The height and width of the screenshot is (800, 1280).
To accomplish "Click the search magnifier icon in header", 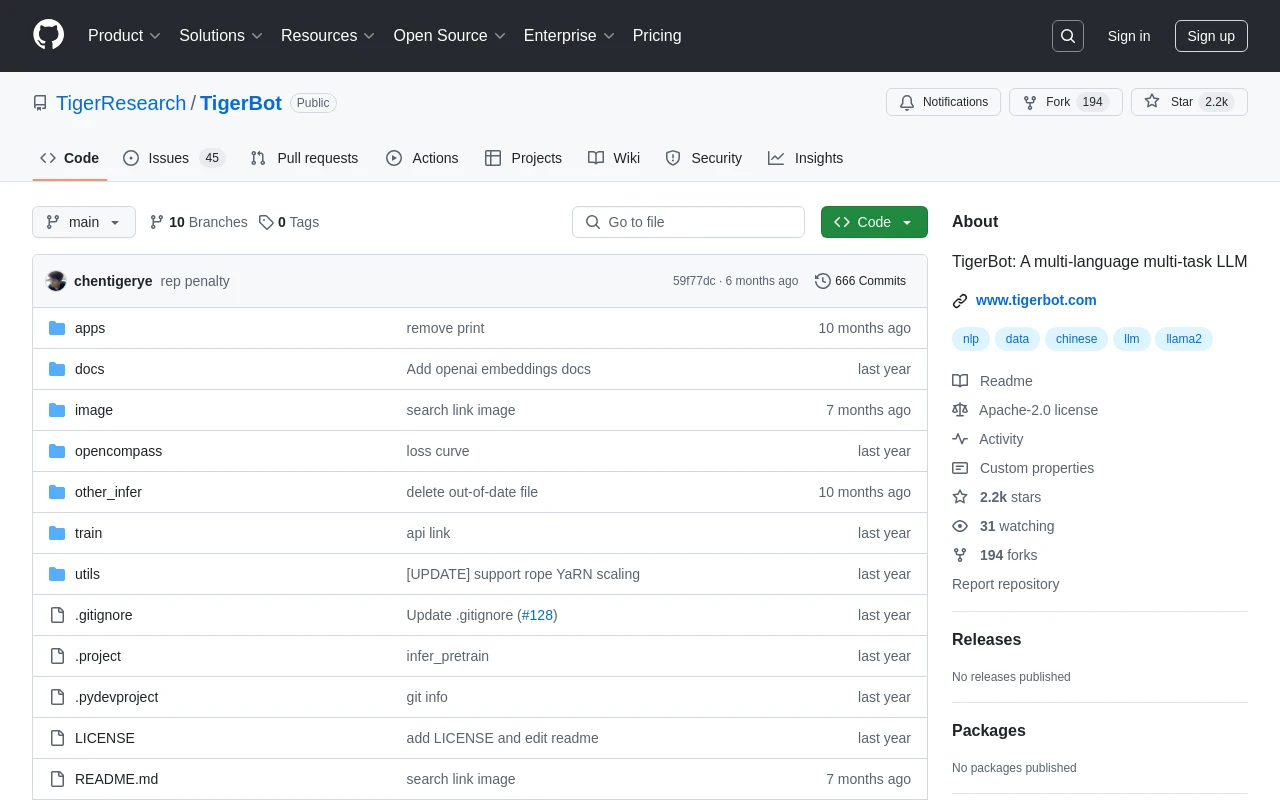I will 1068,36.
